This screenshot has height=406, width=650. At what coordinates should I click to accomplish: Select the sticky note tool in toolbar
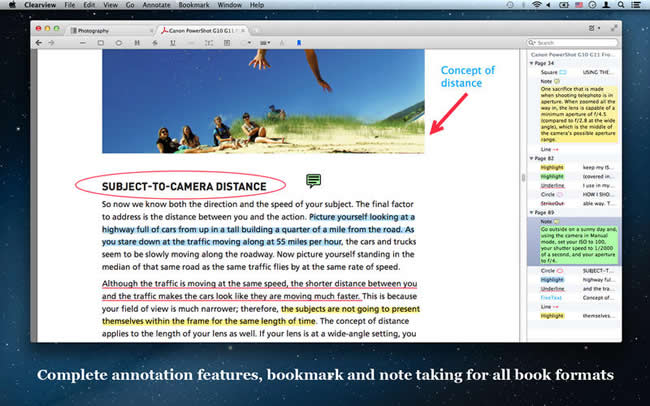227,43
